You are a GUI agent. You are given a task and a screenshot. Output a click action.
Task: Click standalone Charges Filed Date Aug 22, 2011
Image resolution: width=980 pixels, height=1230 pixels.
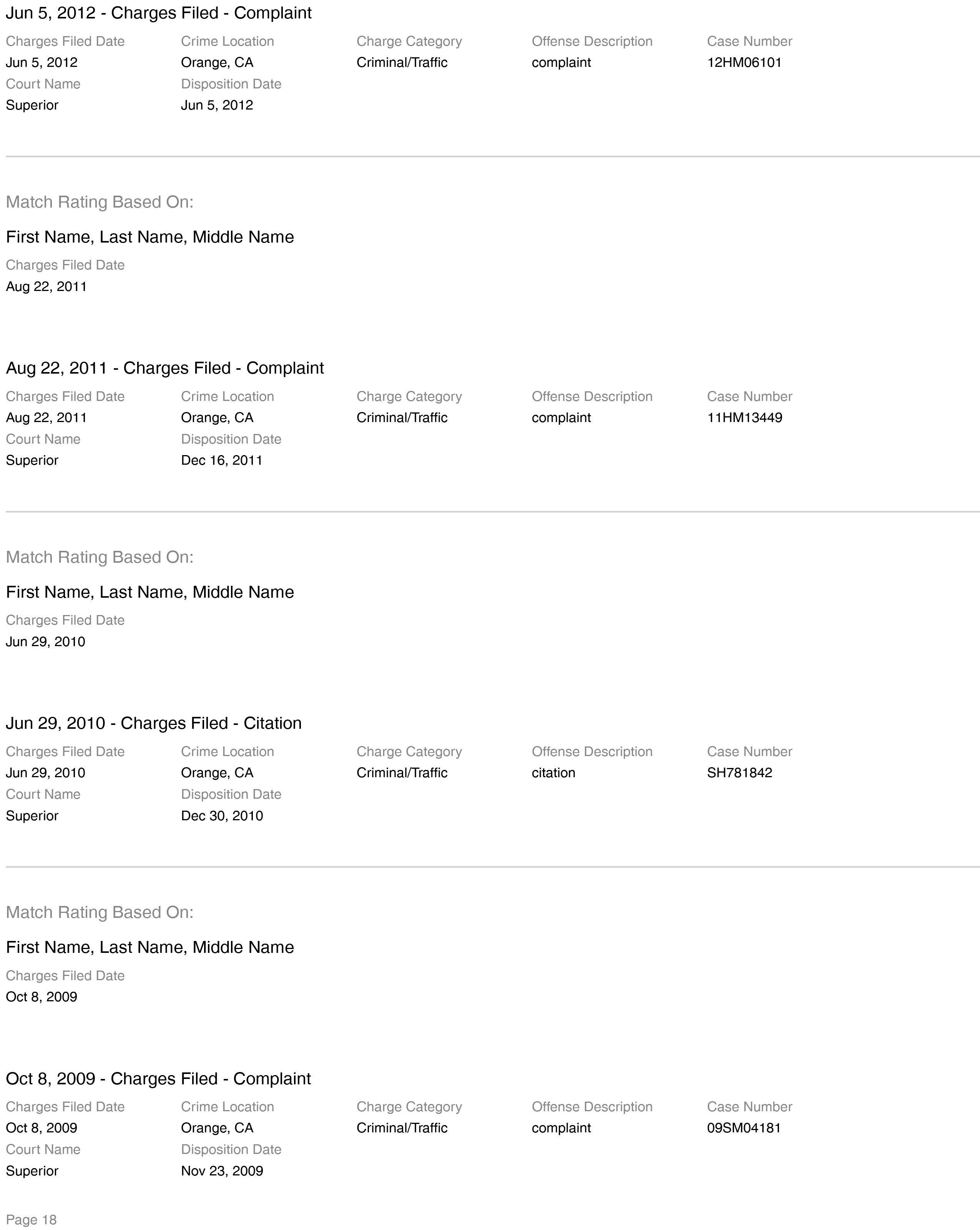46,286
